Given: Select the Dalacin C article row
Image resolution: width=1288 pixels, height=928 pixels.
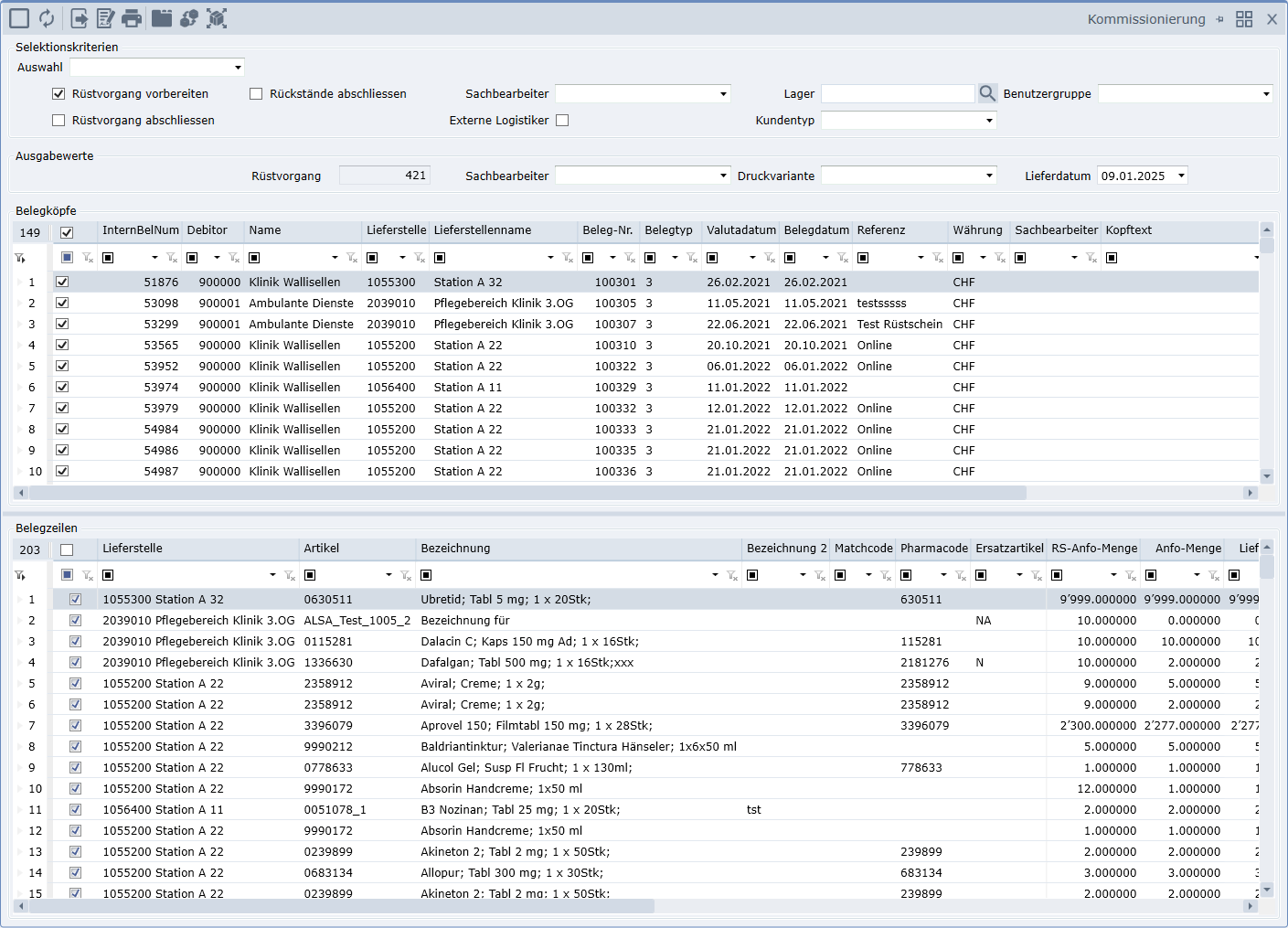Looking at the screenshot, I should [x=529, y=642].
